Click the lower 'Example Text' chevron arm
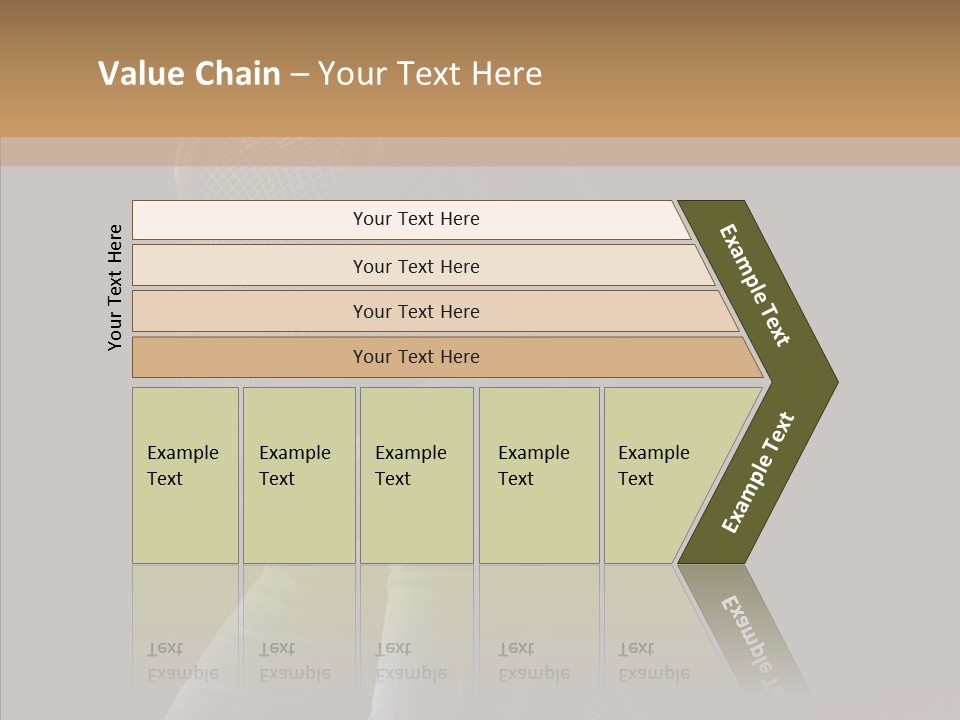 click(758, 473)
